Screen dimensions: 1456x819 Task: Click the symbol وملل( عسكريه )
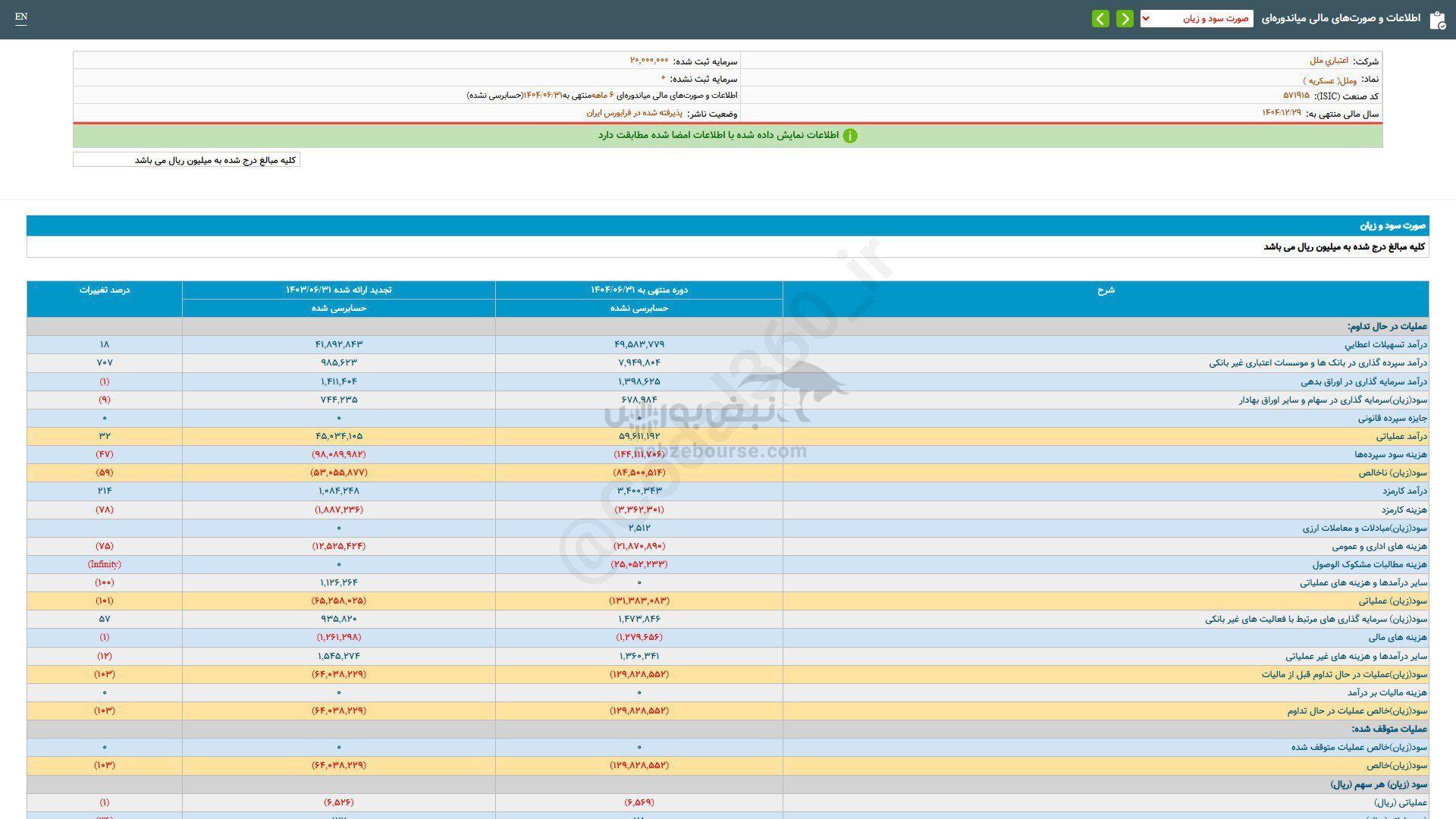point(1329,79)
